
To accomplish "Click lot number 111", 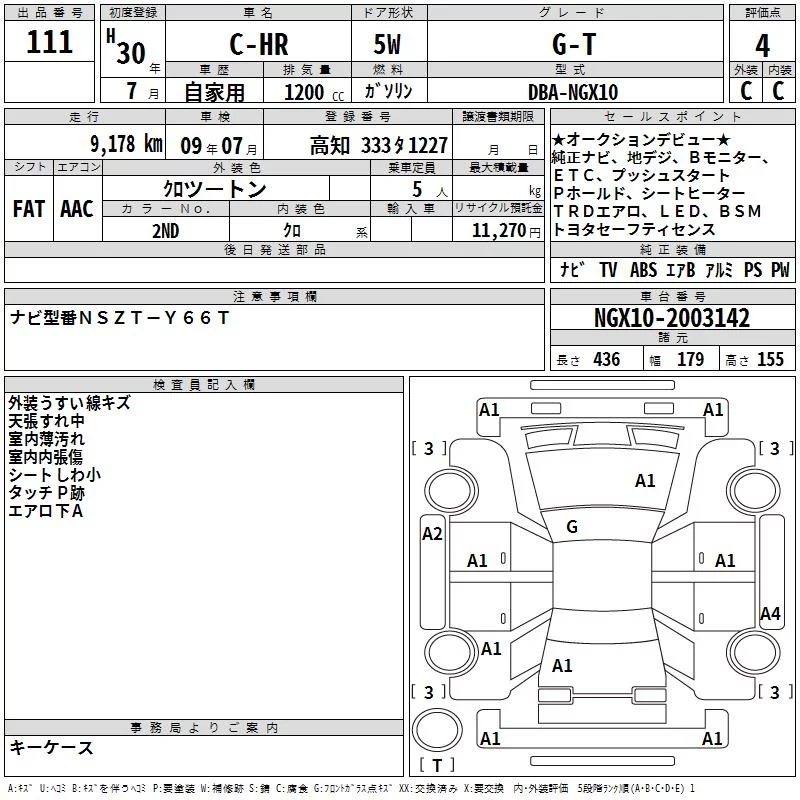I will [49, 41].
